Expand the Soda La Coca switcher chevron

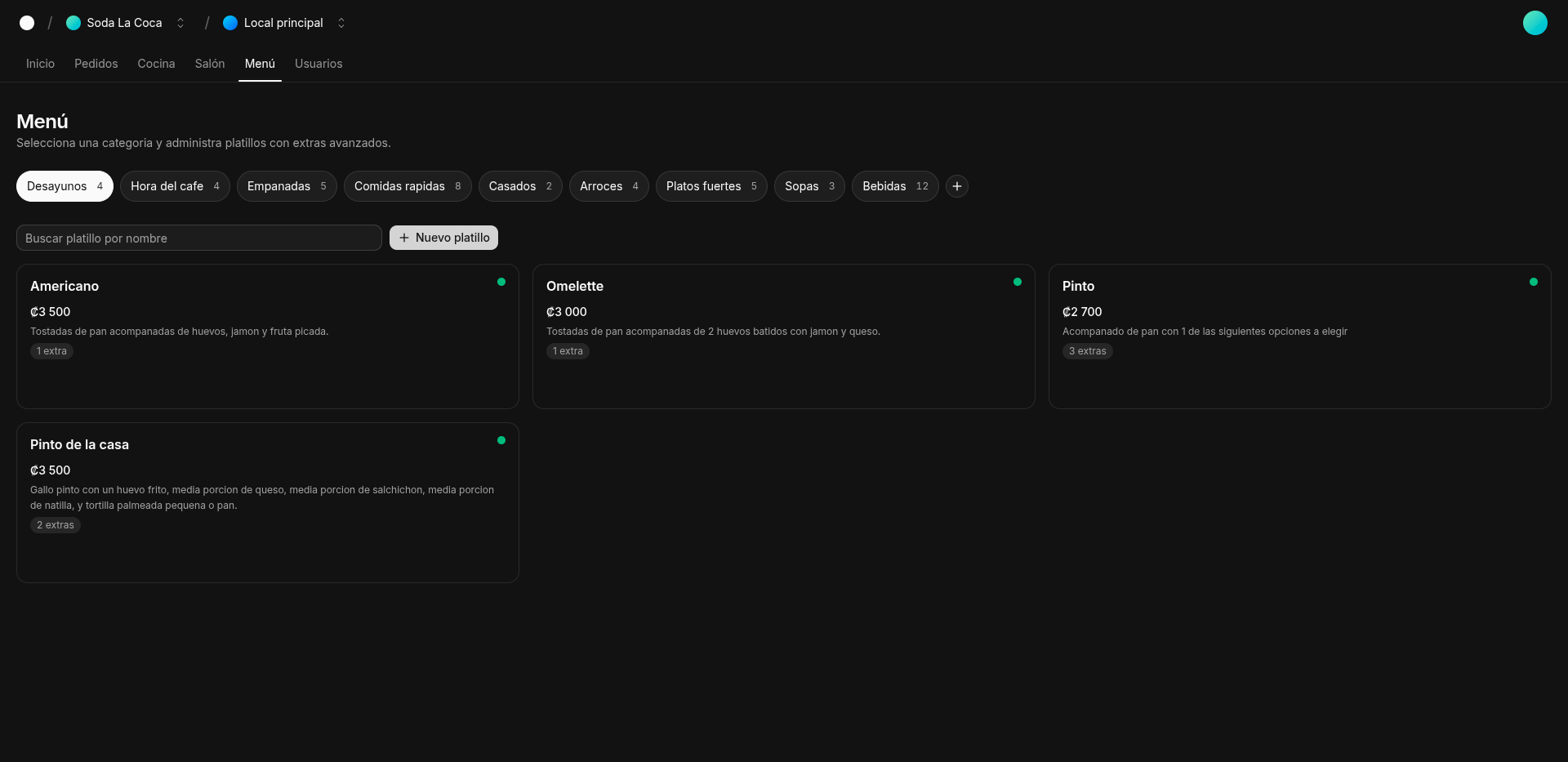(180, 23)
